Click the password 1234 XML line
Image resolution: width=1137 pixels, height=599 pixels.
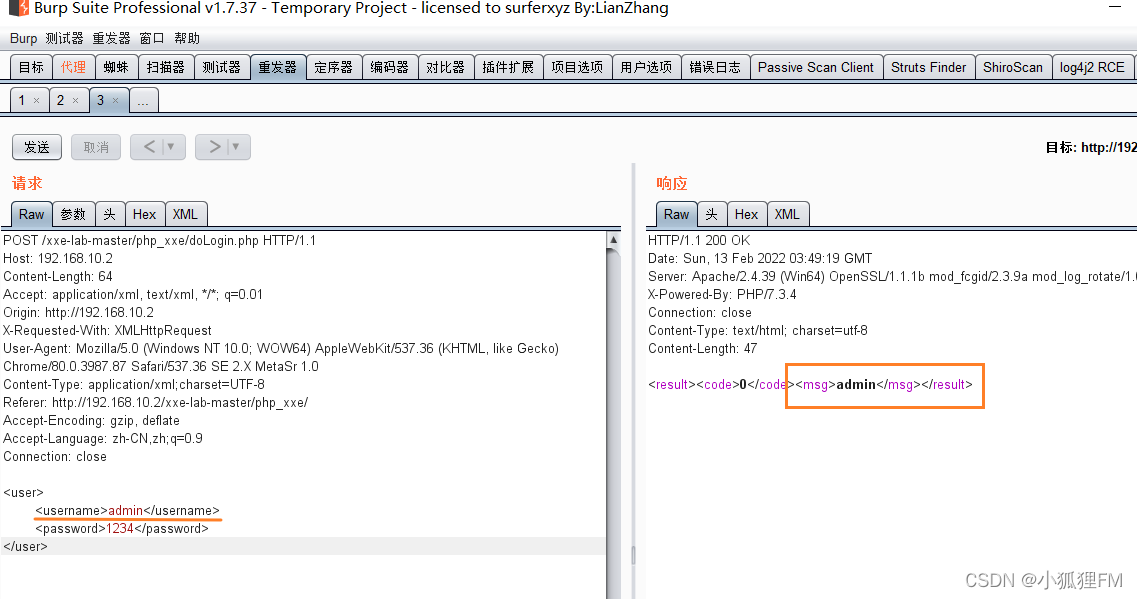[122, 529]
